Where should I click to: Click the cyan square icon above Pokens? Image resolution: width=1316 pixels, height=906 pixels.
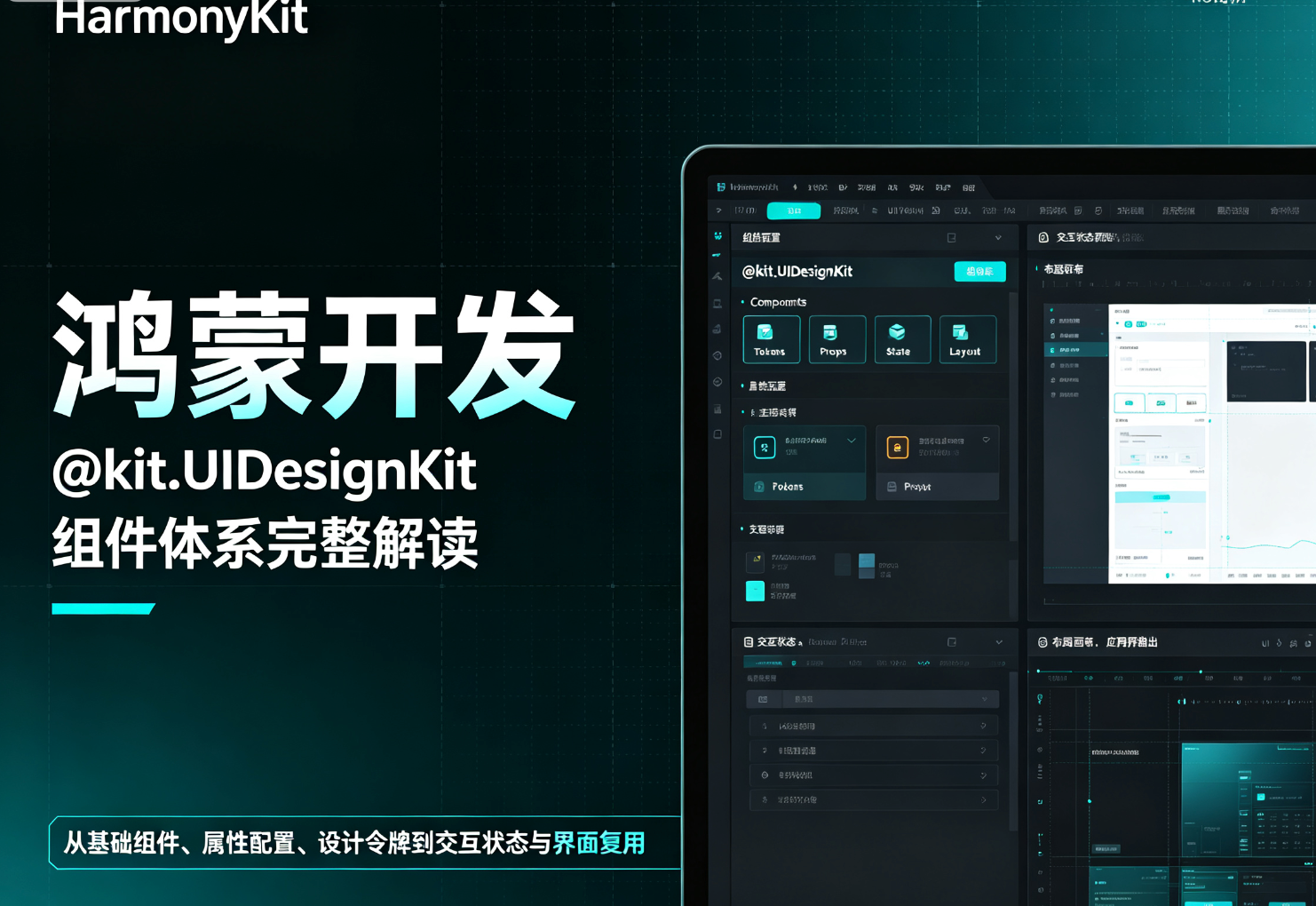[765, 448]
